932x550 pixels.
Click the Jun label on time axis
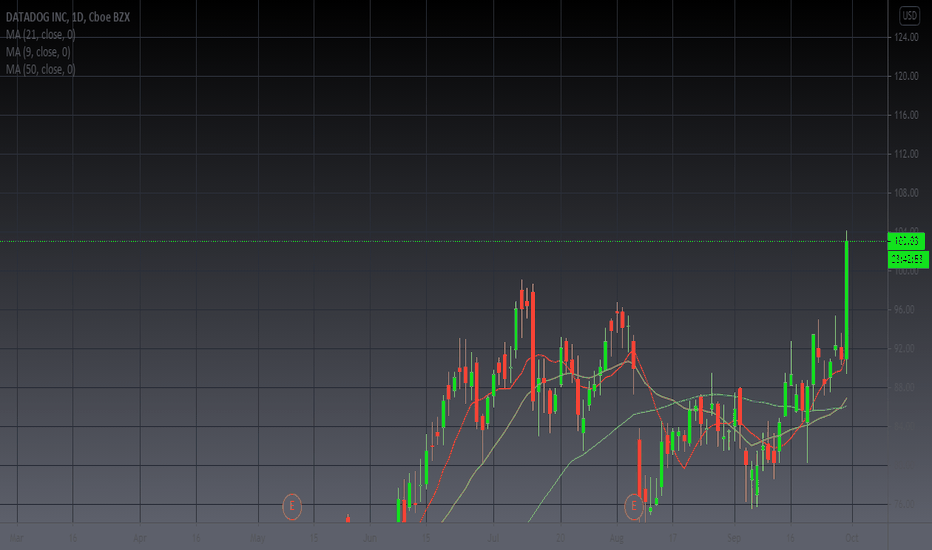tap(370, 538)
